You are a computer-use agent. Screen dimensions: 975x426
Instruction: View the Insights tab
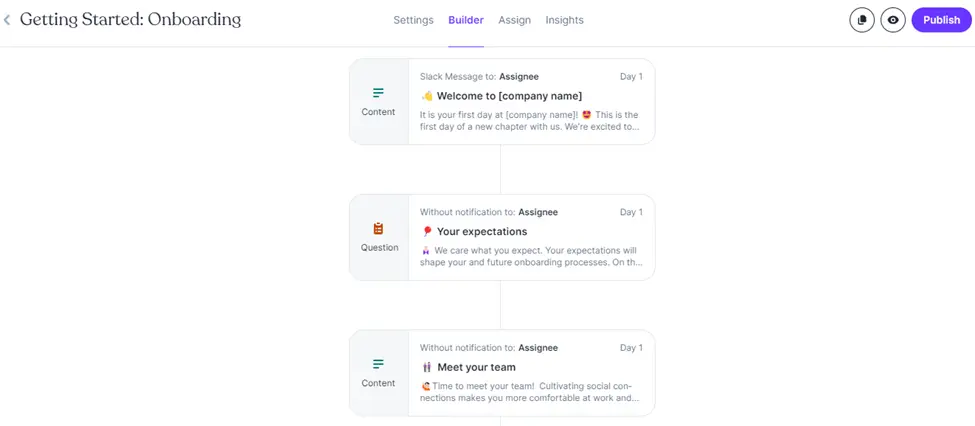(565, 20)
